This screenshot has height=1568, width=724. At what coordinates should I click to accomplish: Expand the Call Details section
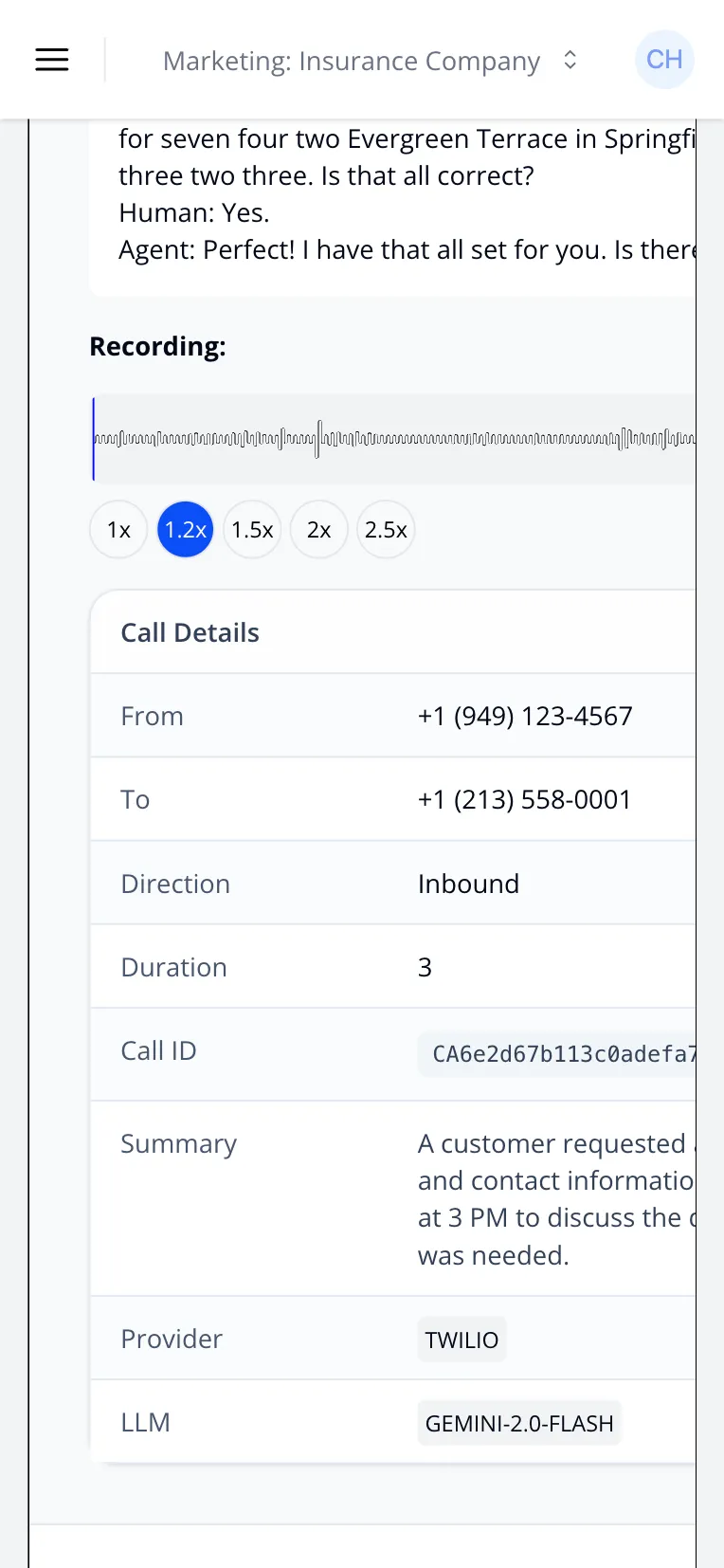[x=190, y=631]
